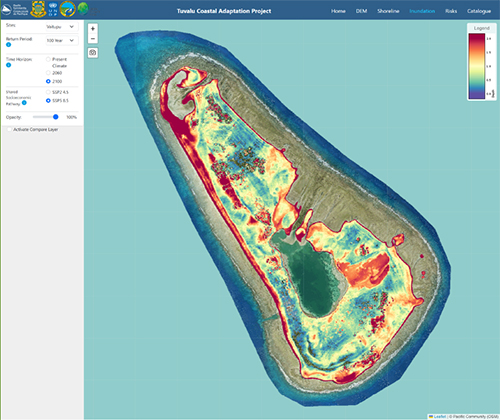Open Return Period info icon
This screenshot has width=500, height=420.
click(x=9, y=45)
